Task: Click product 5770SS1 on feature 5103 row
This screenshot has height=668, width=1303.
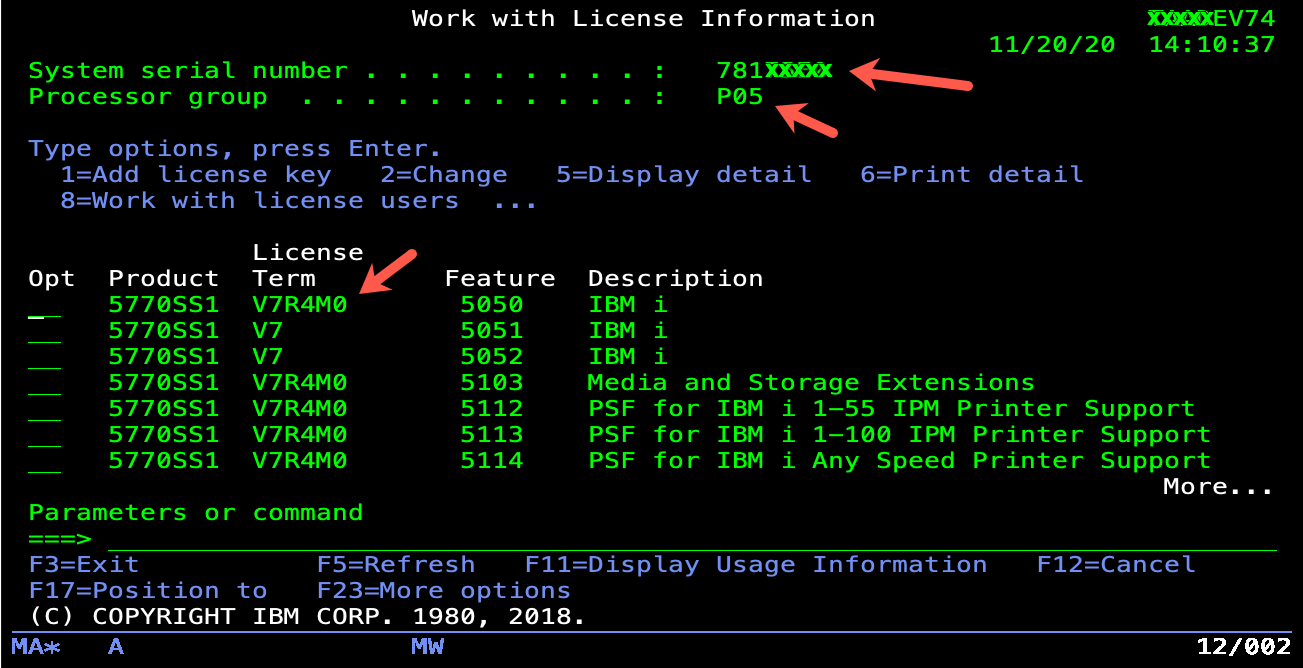Action: click(164, 383)
